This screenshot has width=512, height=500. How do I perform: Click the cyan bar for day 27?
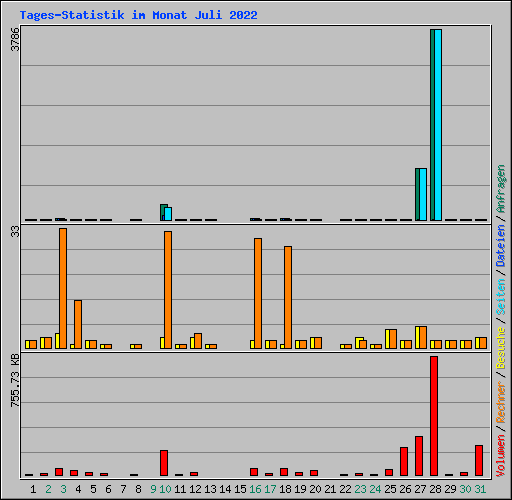[423, 195]
